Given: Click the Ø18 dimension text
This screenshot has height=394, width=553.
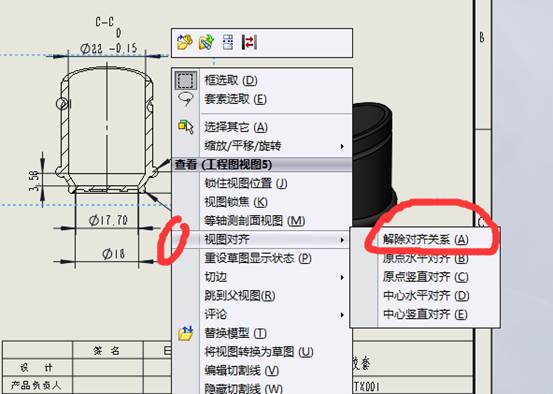Looking at the screenshot, I should [x=114, y=254].
